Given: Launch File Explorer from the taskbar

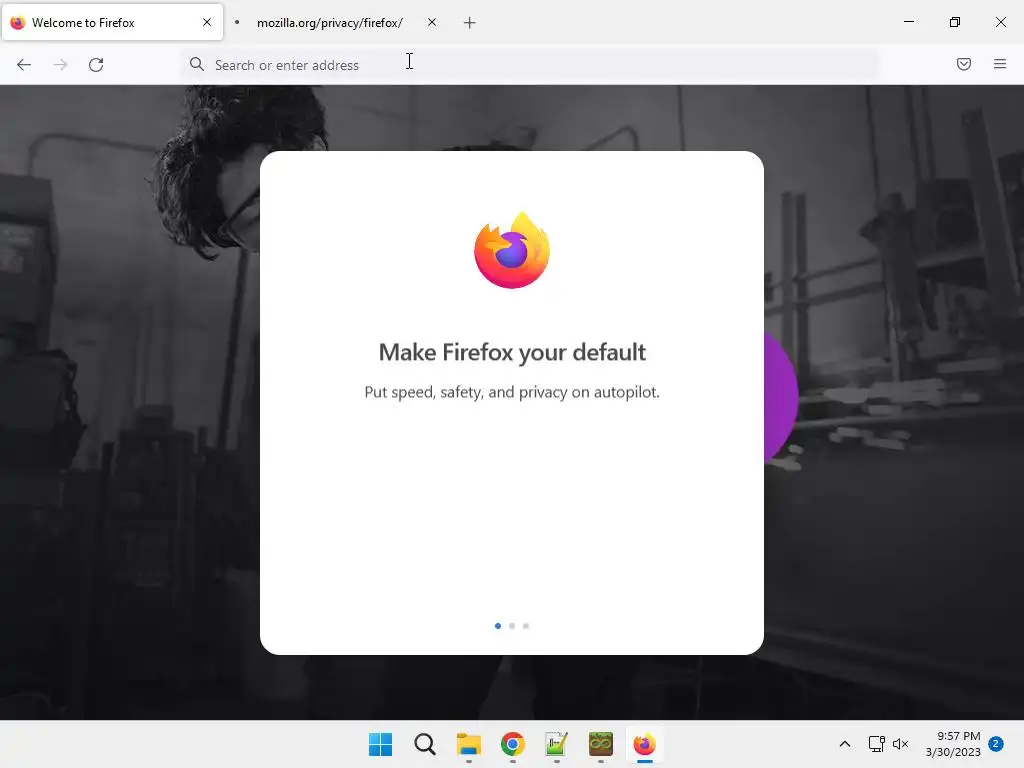Looking at the screenshot, I should 468,744.
